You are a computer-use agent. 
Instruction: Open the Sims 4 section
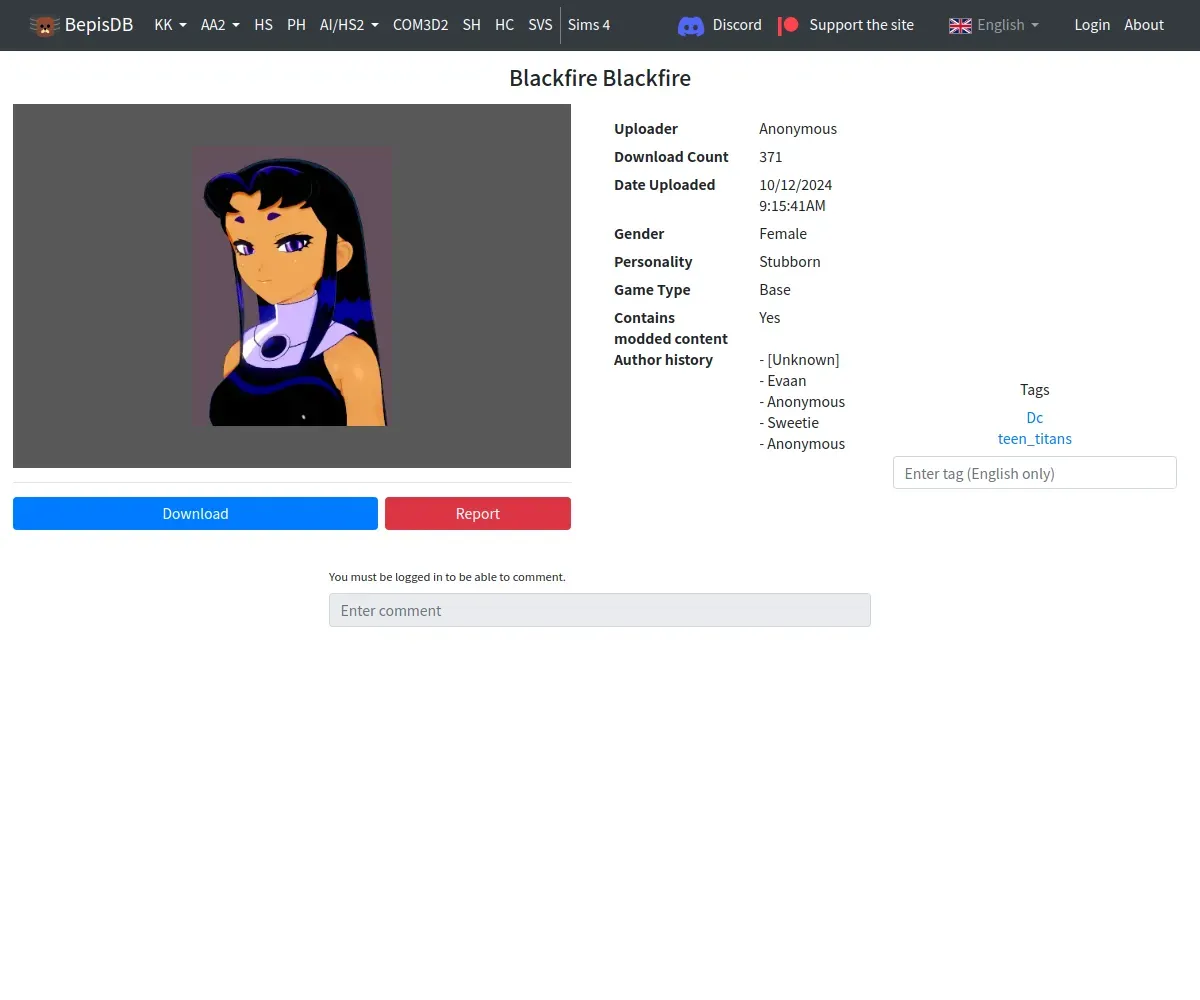[x=589, y=25]
